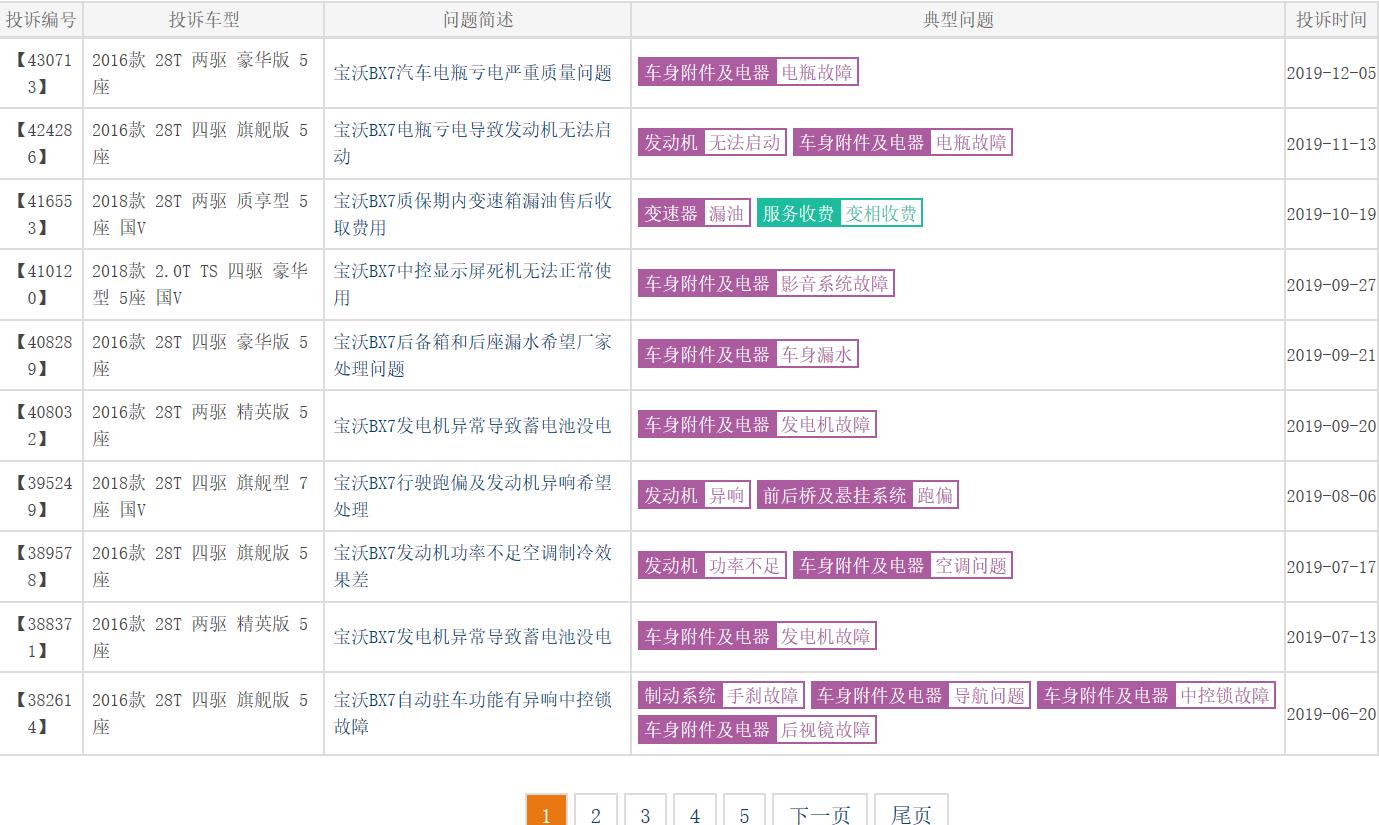This screenshot has height=825, width=1379.
Task: Open complaint about 变速箱漏油售后收取费用
Action: pyautogui.click(x=472, y=214)
